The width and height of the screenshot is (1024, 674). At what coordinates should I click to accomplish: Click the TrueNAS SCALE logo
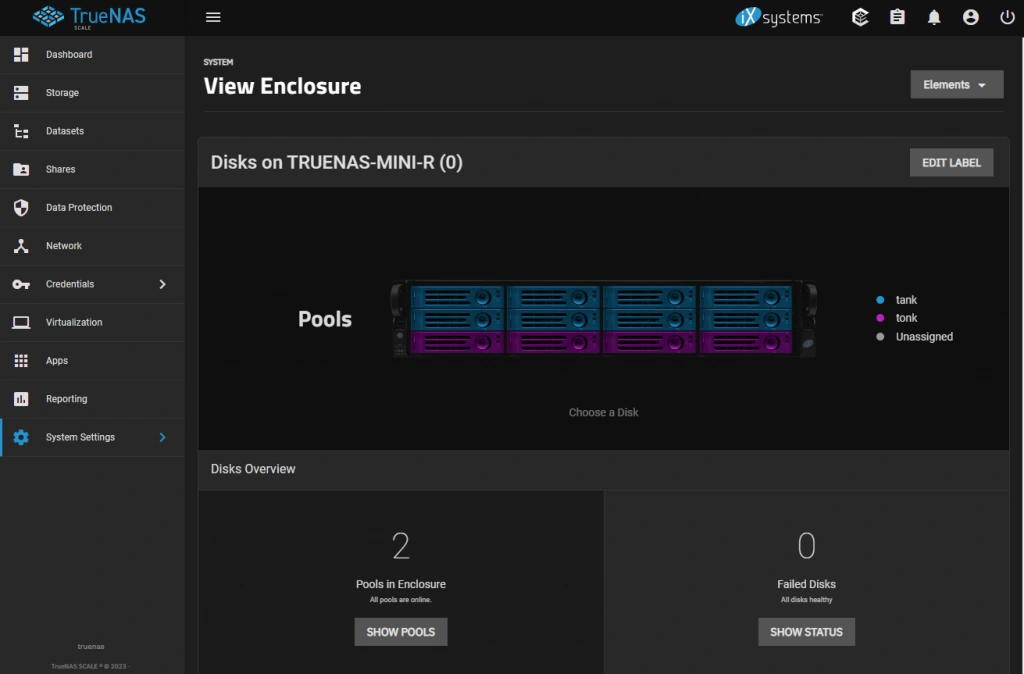click(89, 17)
